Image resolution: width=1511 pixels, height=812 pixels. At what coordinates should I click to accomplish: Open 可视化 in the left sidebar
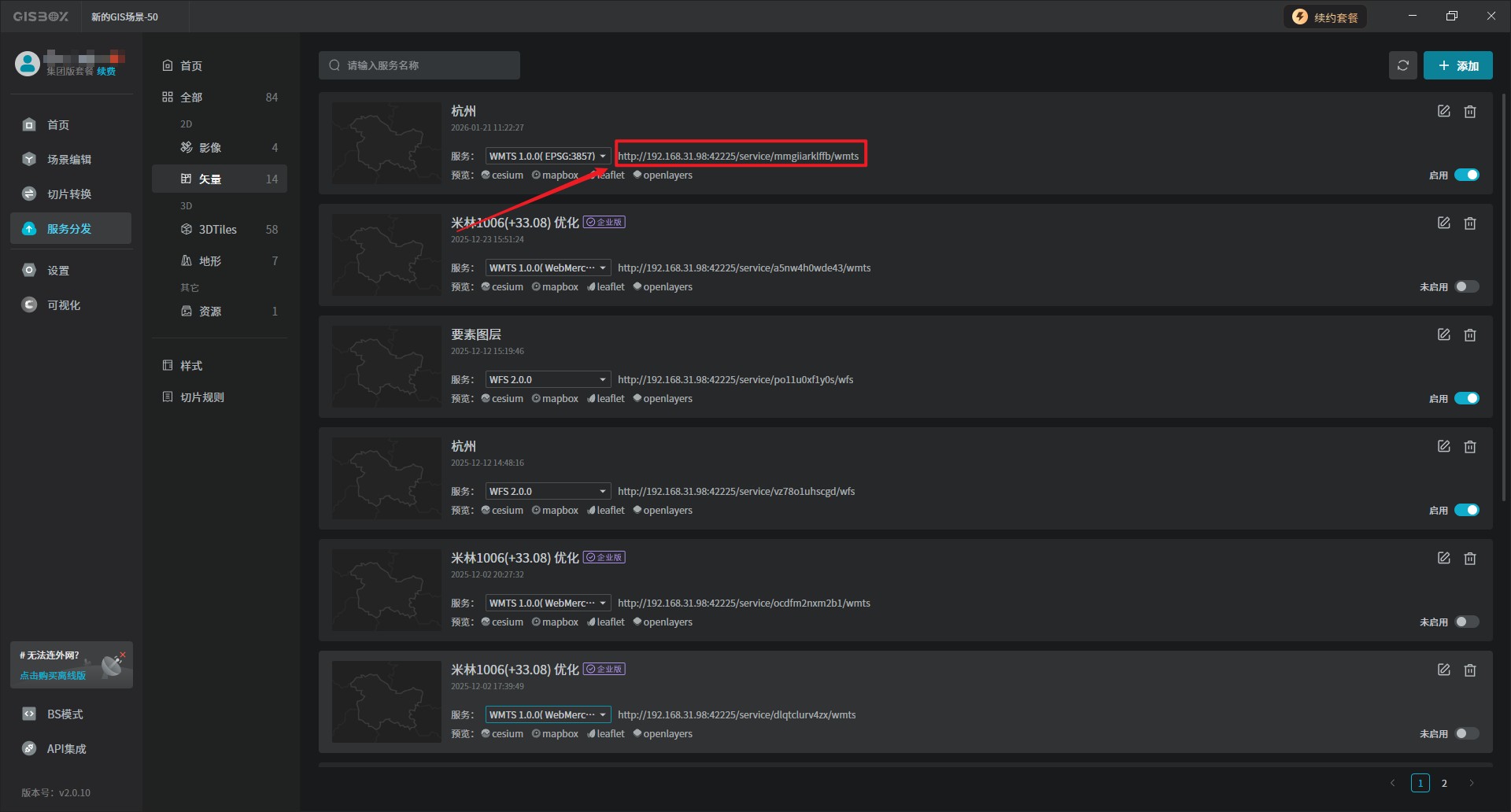(63, 305)
